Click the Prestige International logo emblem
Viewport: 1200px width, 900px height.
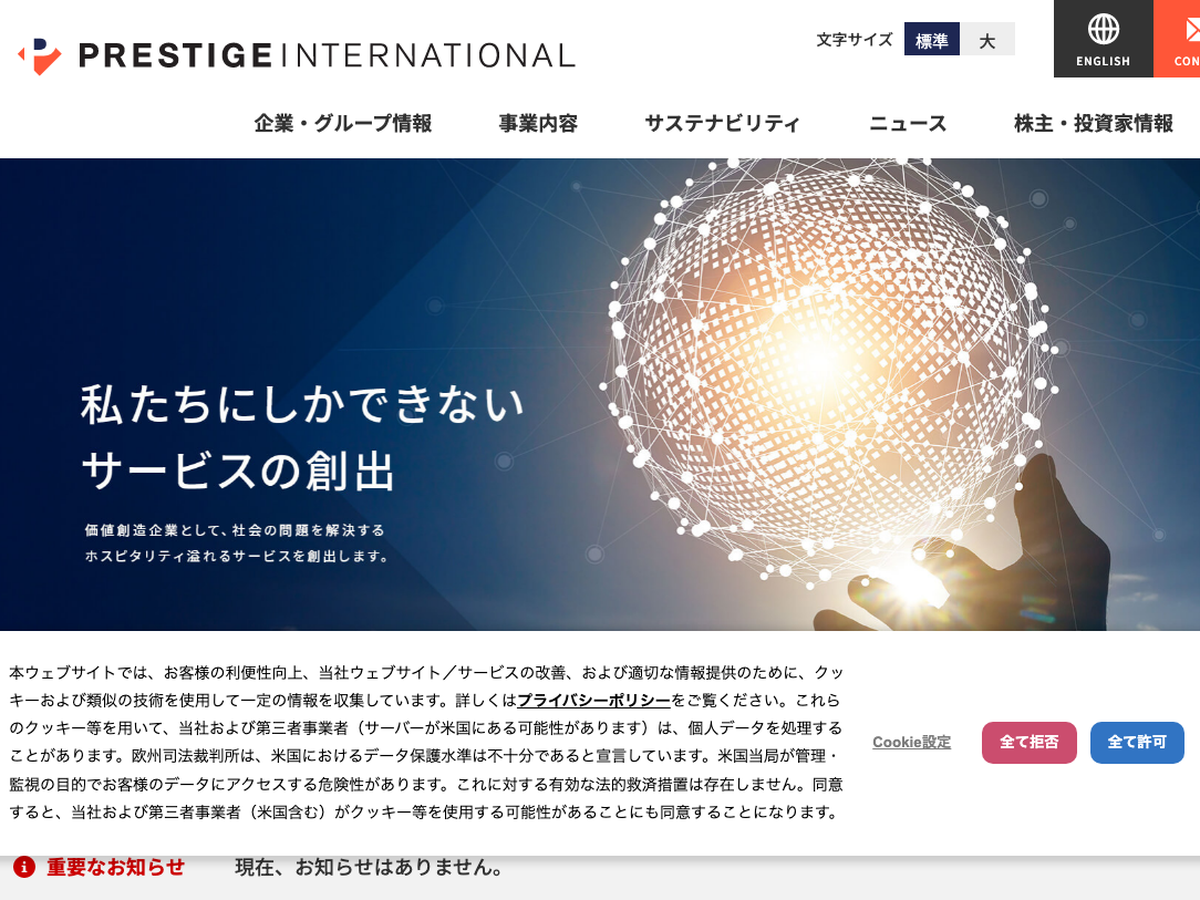tap(40, 56)
